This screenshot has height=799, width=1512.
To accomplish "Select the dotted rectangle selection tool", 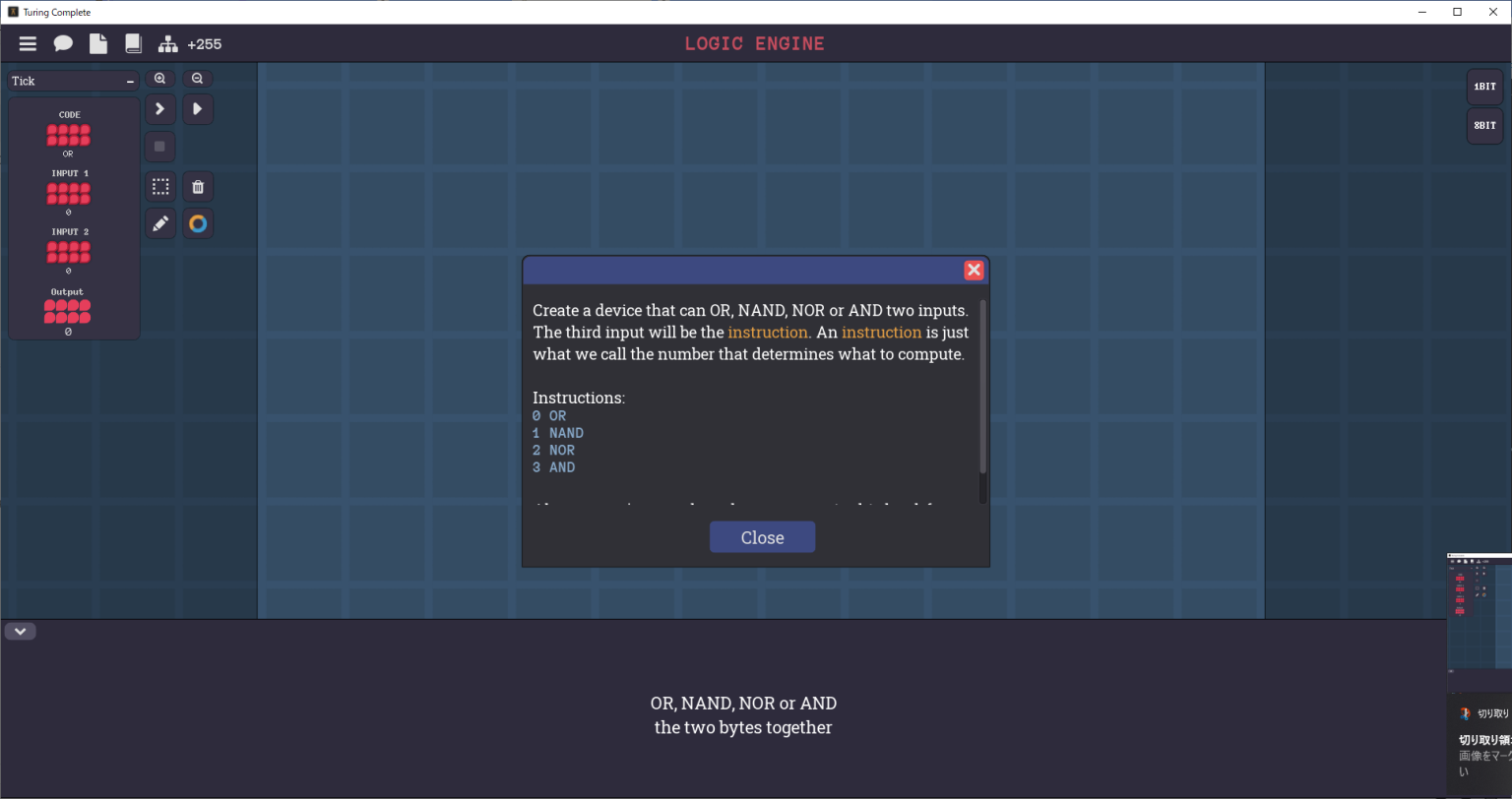I will click(160, 186).
